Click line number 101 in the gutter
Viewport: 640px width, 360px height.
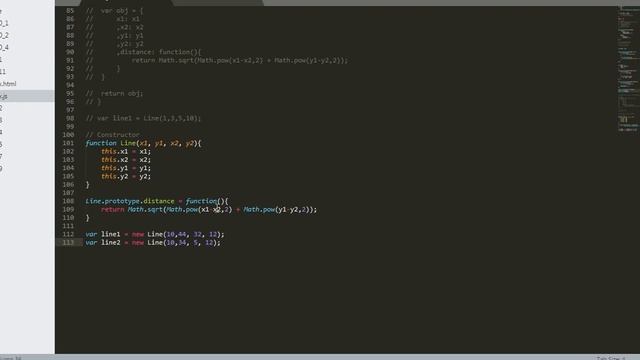pos(68,143)
